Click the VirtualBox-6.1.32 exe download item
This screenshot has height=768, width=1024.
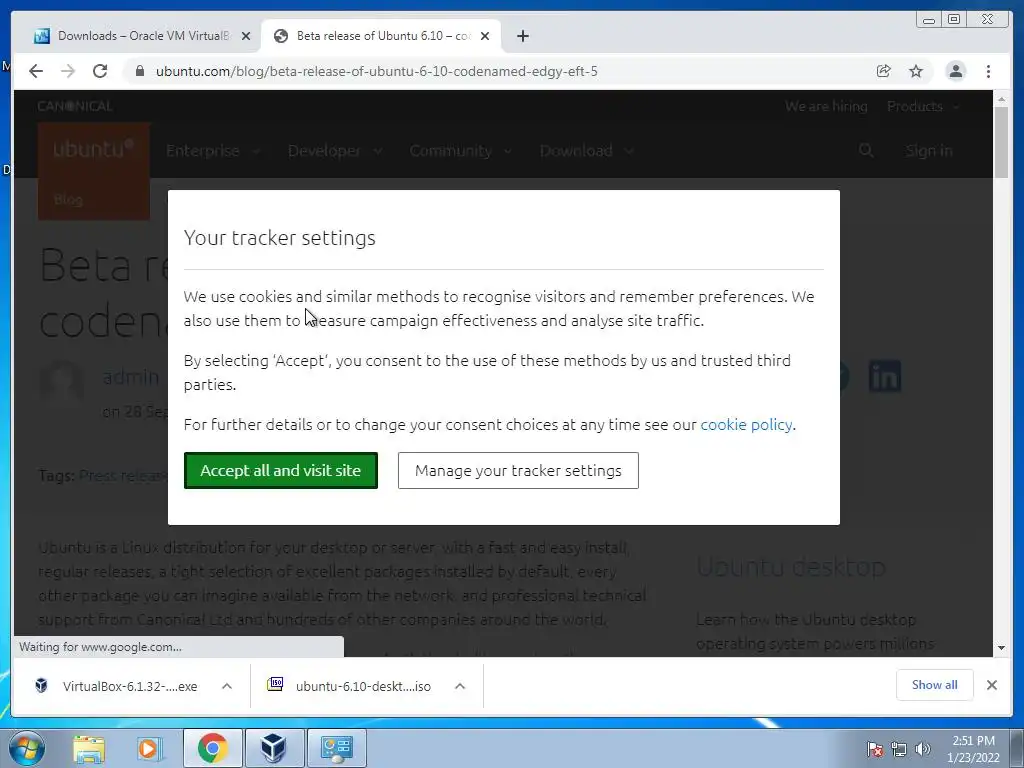click(x=130, y=686)
